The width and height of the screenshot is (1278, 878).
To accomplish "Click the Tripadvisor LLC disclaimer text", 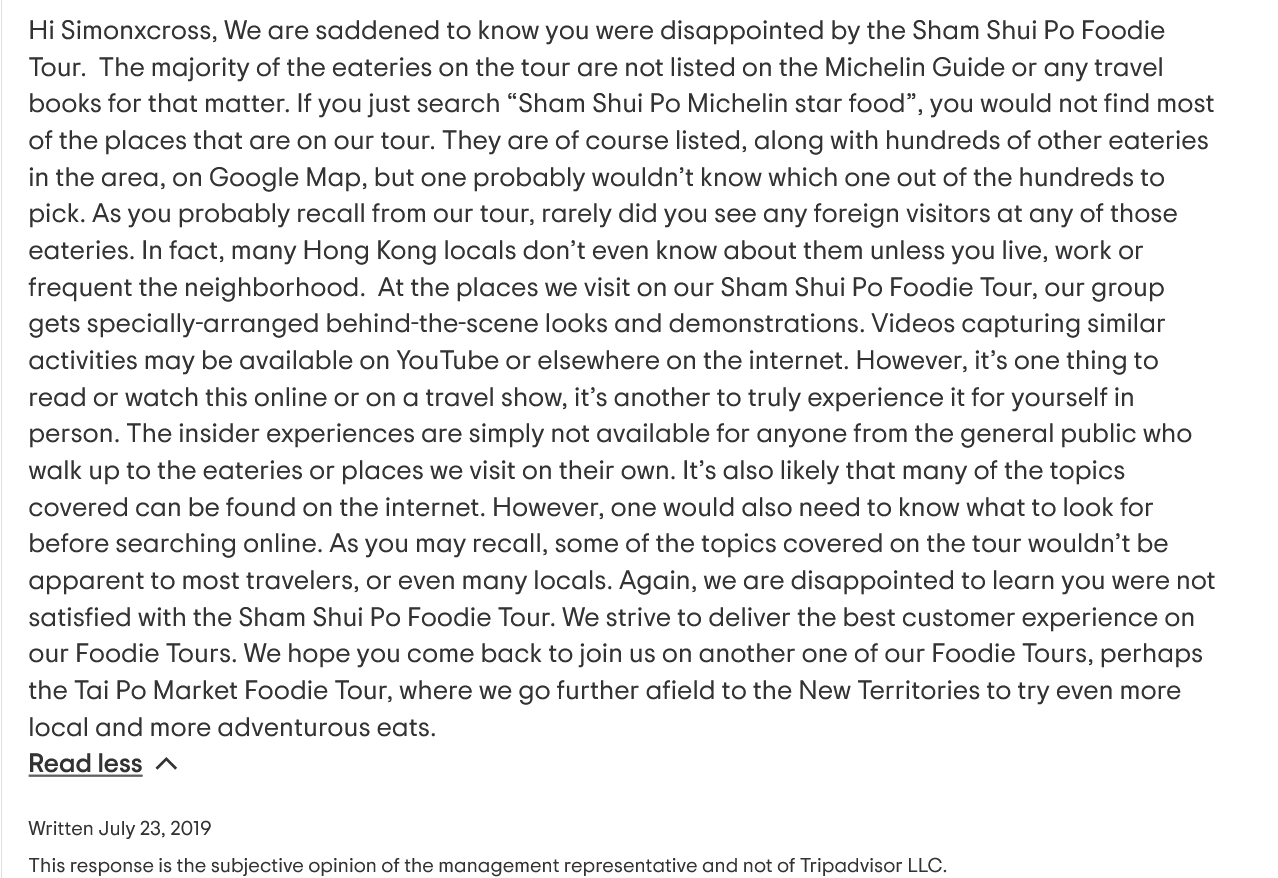I will (487, 866).
